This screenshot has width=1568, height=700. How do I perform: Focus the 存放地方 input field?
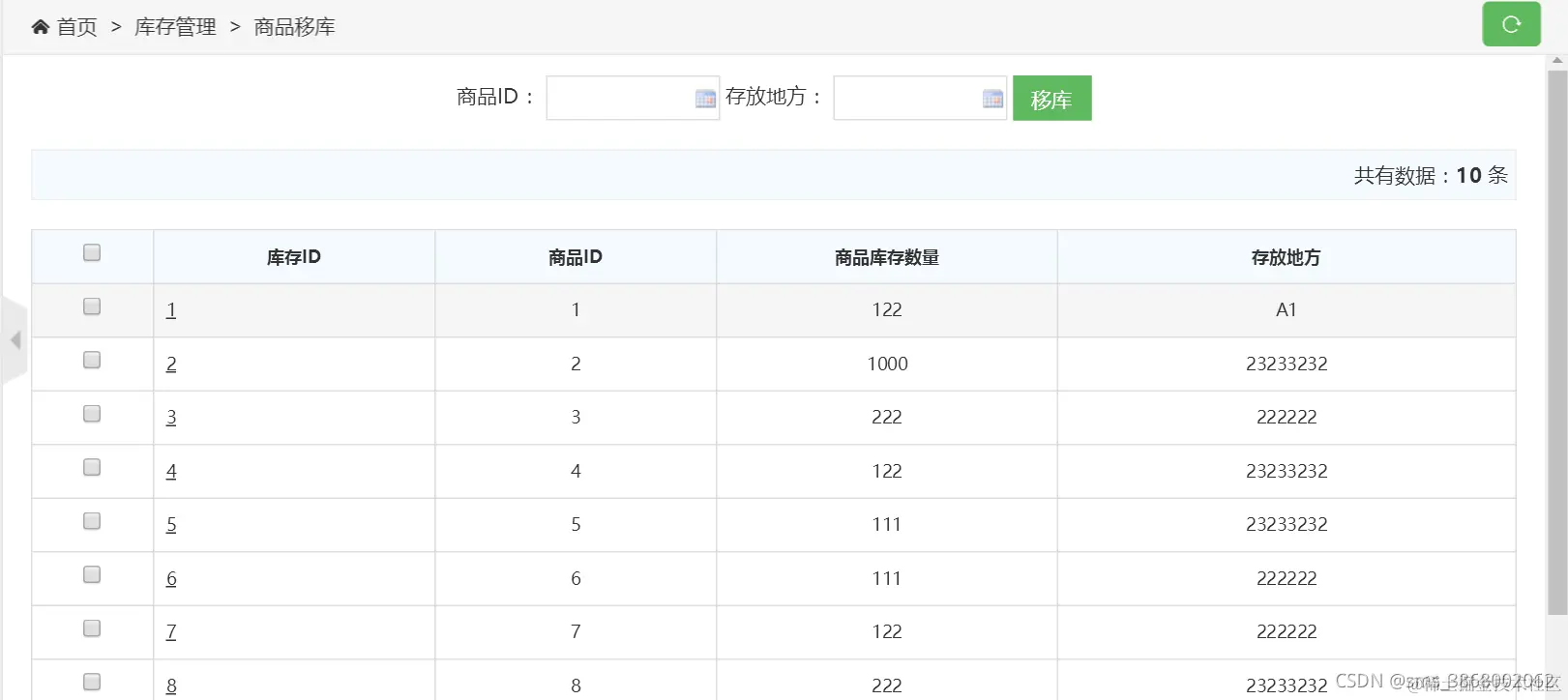pos(920,99)
